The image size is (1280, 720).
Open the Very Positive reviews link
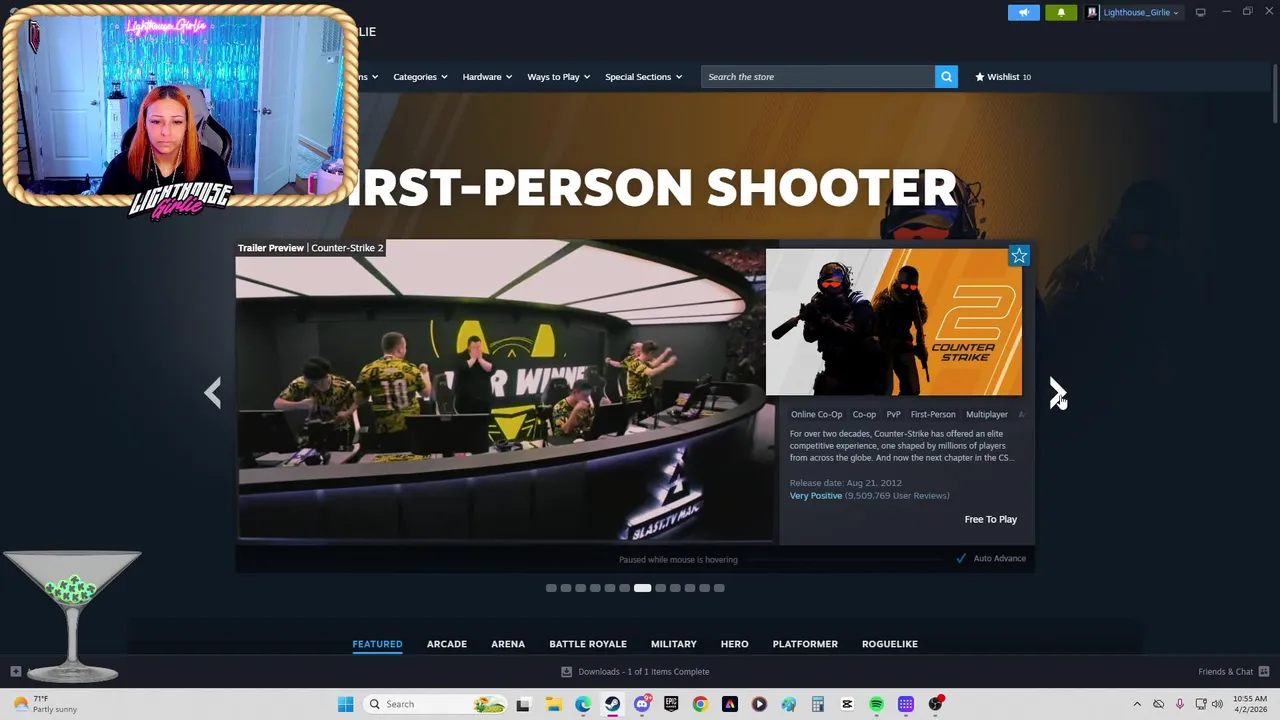(x=816, y=496)
